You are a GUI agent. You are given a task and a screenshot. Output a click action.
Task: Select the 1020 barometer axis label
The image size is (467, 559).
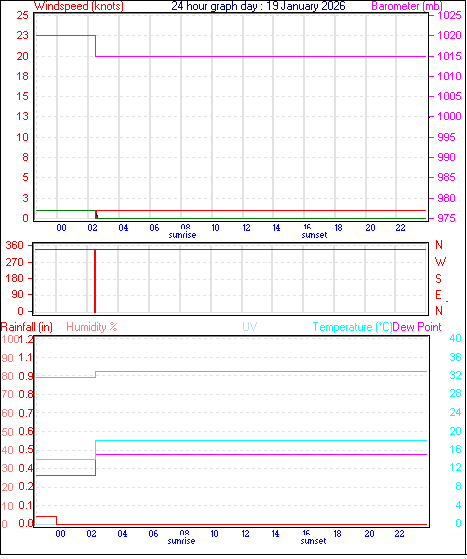[x=449, y=35]
